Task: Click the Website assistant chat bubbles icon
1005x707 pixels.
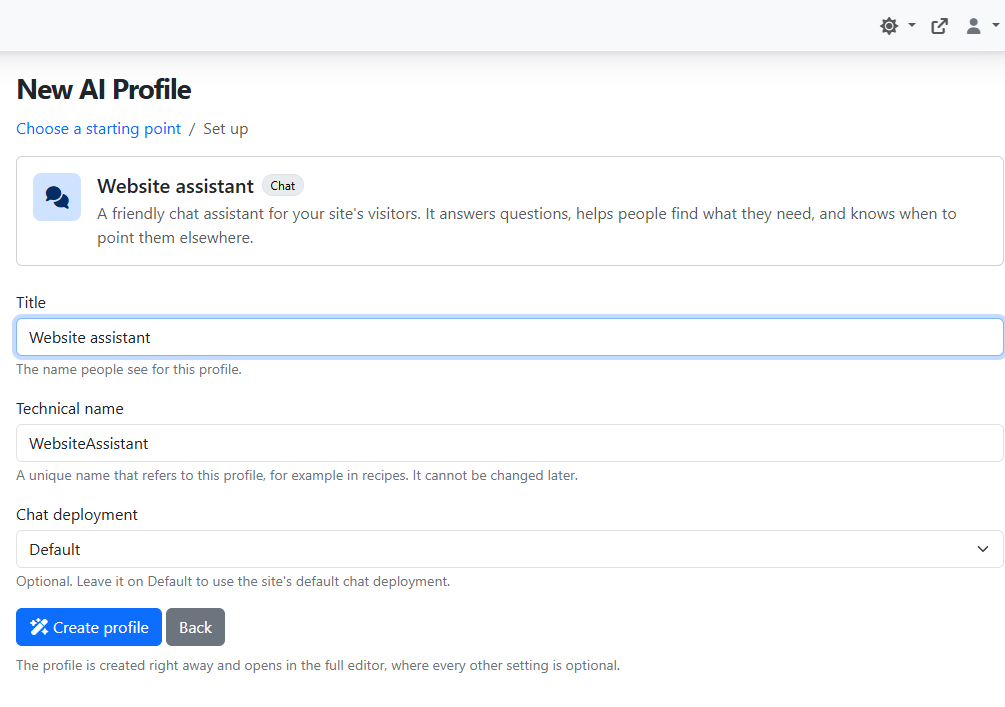Action: 57,197
